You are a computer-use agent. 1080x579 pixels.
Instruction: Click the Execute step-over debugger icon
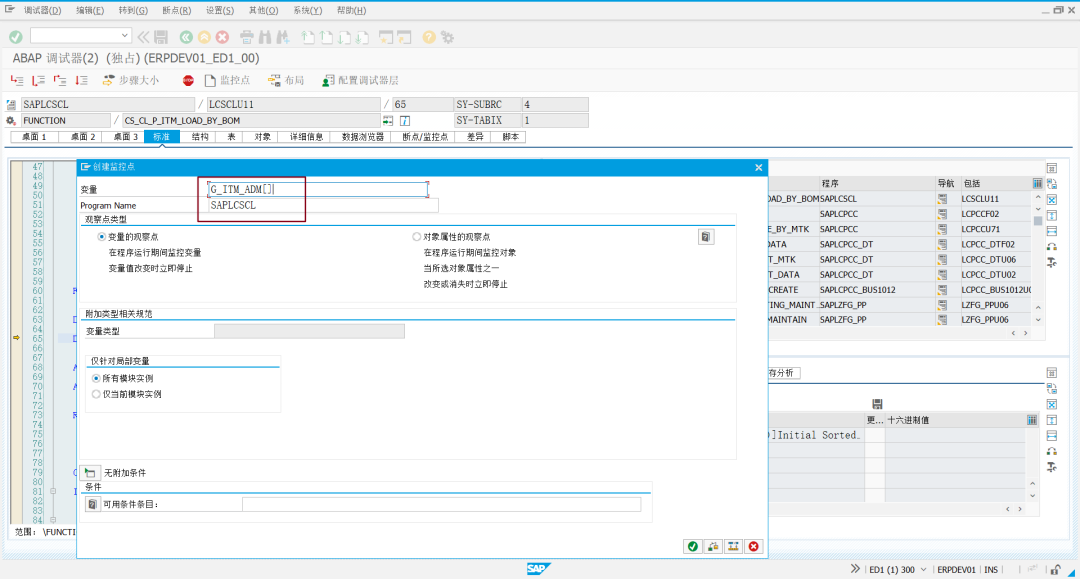pyautogui.click(x=39, y=81)
